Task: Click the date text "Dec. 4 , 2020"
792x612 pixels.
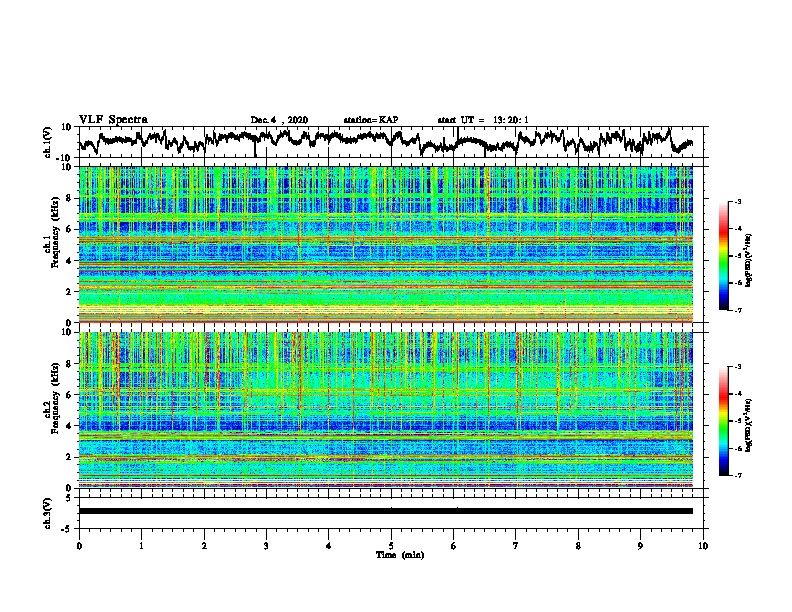Action: click(x=279, y=120)
